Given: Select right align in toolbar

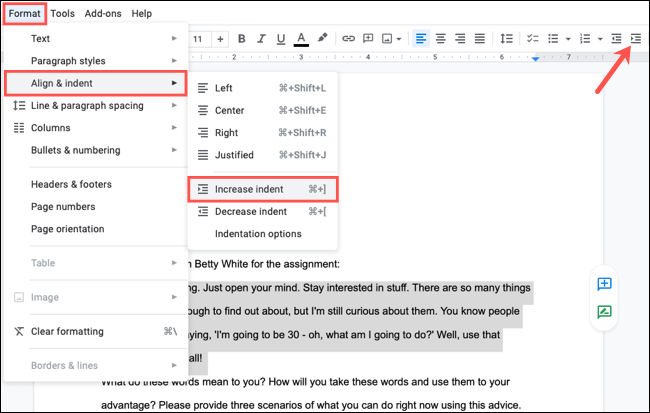Looking at the screenshot, I should (460, 39).
